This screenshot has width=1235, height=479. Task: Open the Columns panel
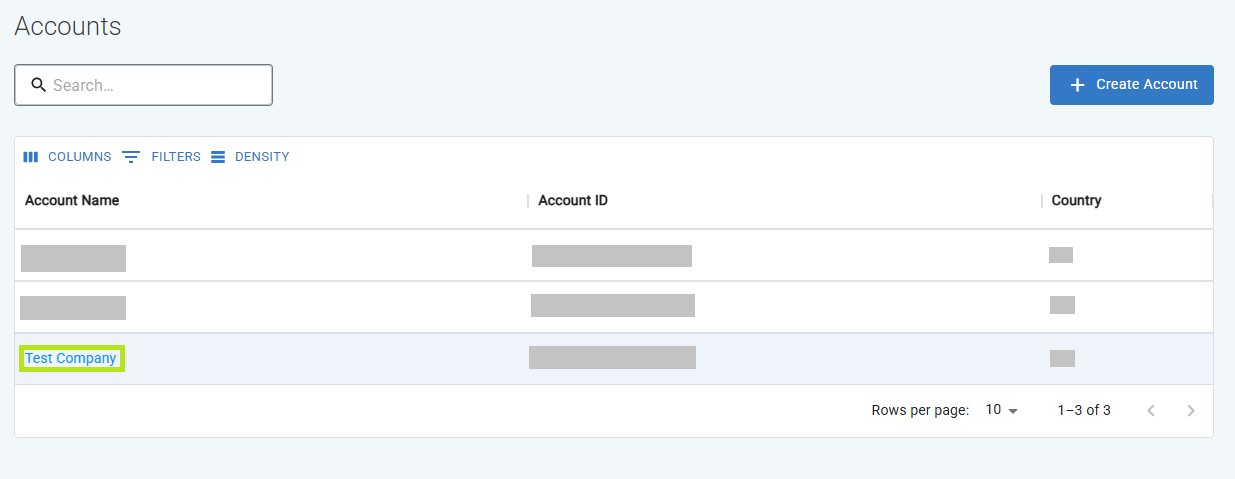67,157
